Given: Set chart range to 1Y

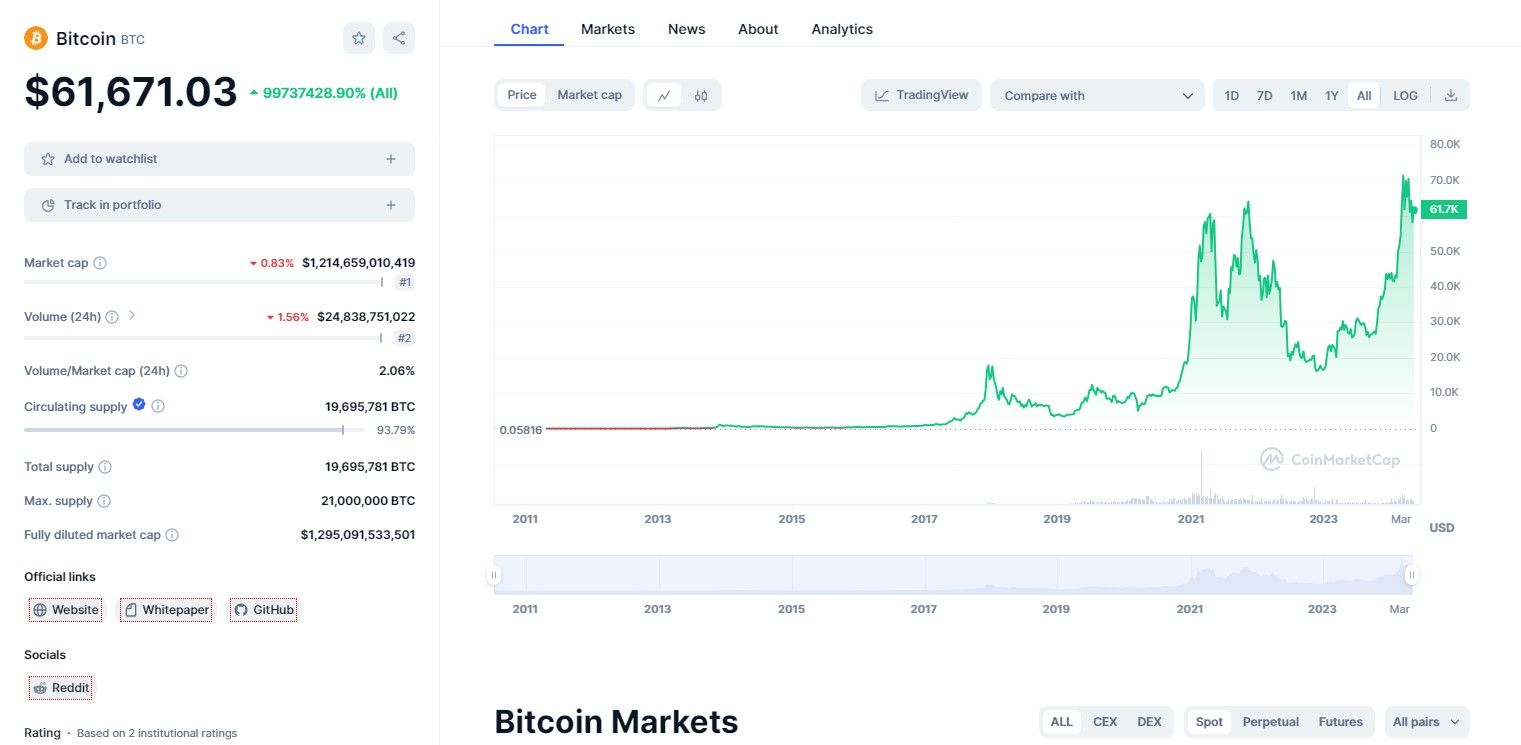Looking at the screenshot, I should (x=1332, y=95).
